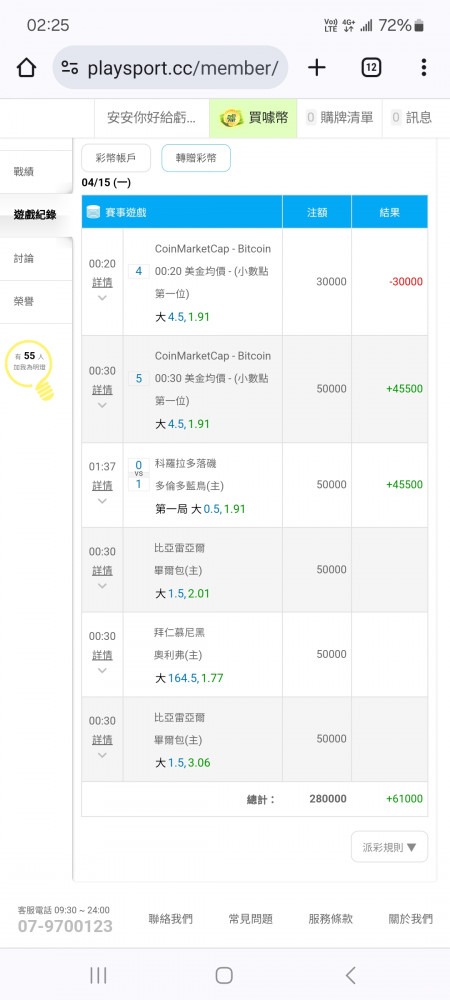Expand details chevron for 00:20 Bitcoin bet
Screen dimensions: 450x1000
pyautogui.click(x=102, y=298)
